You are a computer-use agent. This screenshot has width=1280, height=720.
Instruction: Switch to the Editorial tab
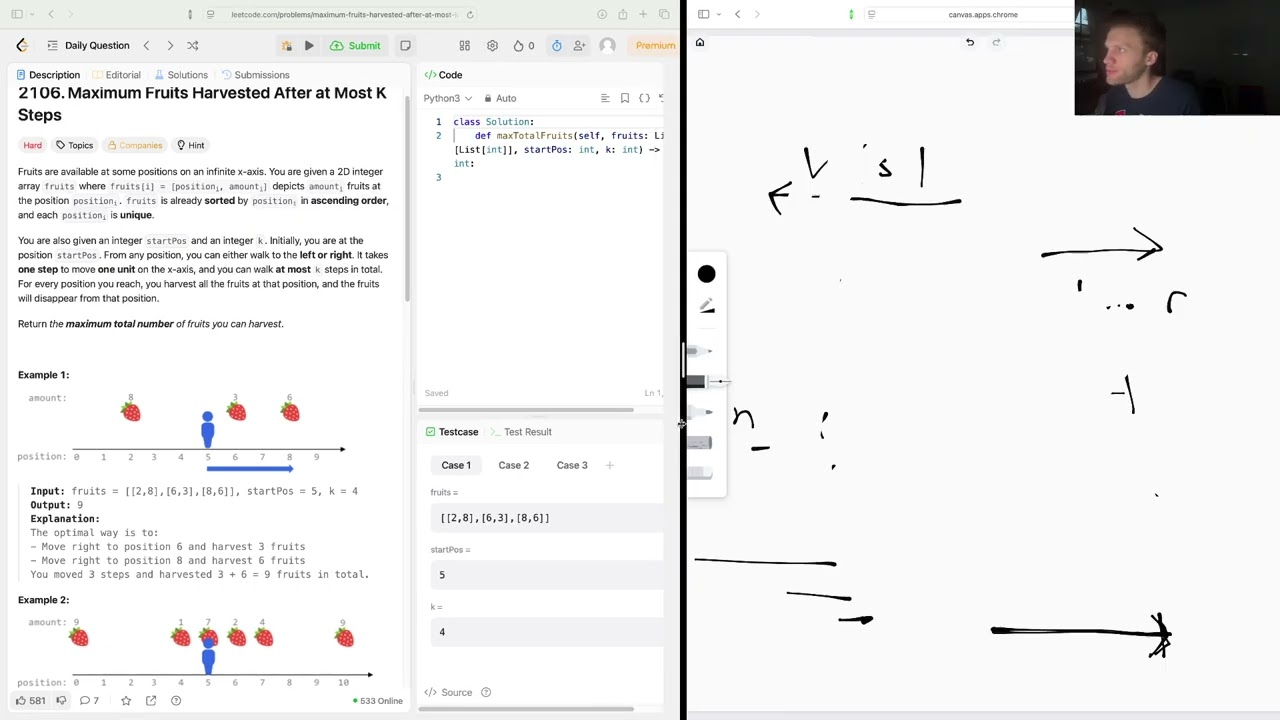[x=116, y=75]
